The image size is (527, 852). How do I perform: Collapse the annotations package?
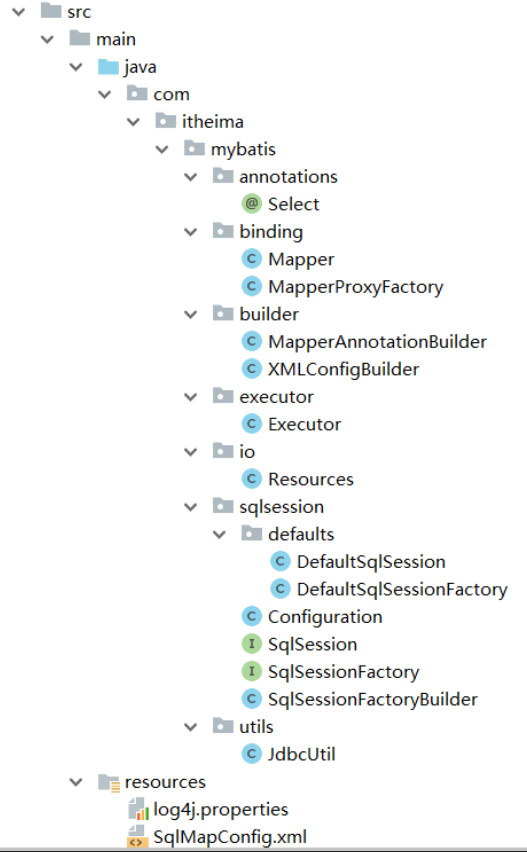(x=191, y=177)
